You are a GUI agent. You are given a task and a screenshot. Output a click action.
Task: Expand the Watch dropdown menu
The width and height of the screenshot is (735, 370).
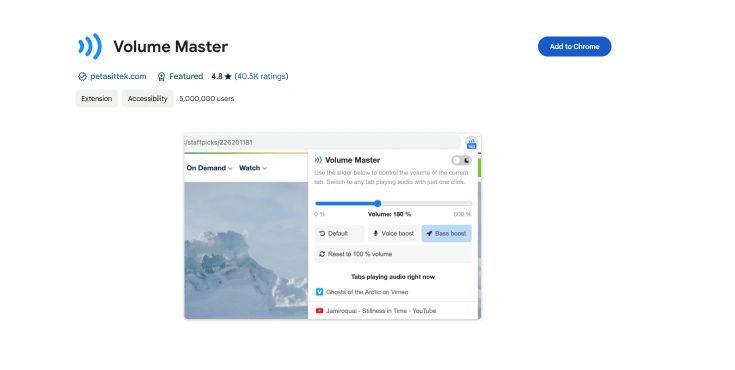pyautogui.click(x=253, y=168)
